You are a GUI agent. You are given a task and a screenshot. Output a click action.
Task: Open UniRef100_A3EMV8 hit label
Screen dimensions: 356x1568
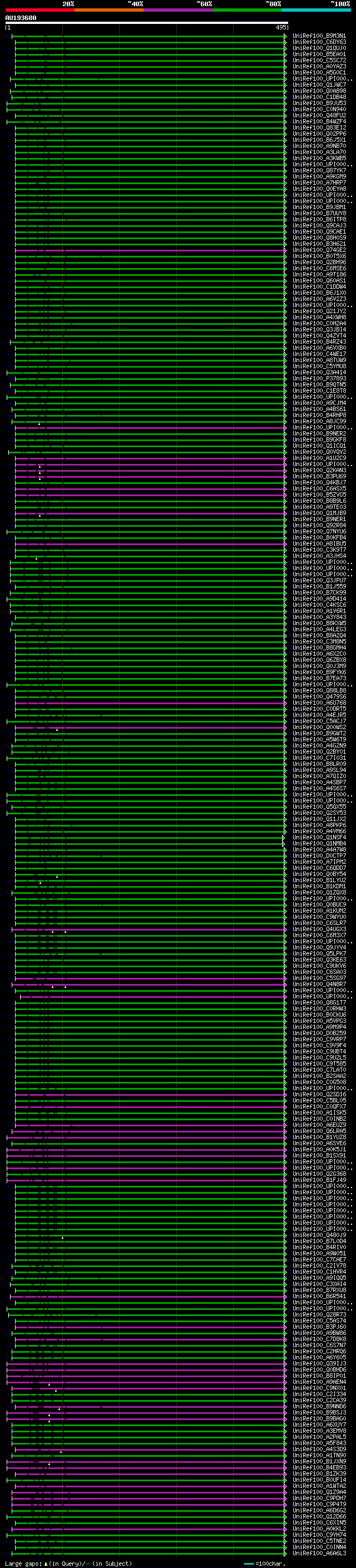coord(319,1431)
